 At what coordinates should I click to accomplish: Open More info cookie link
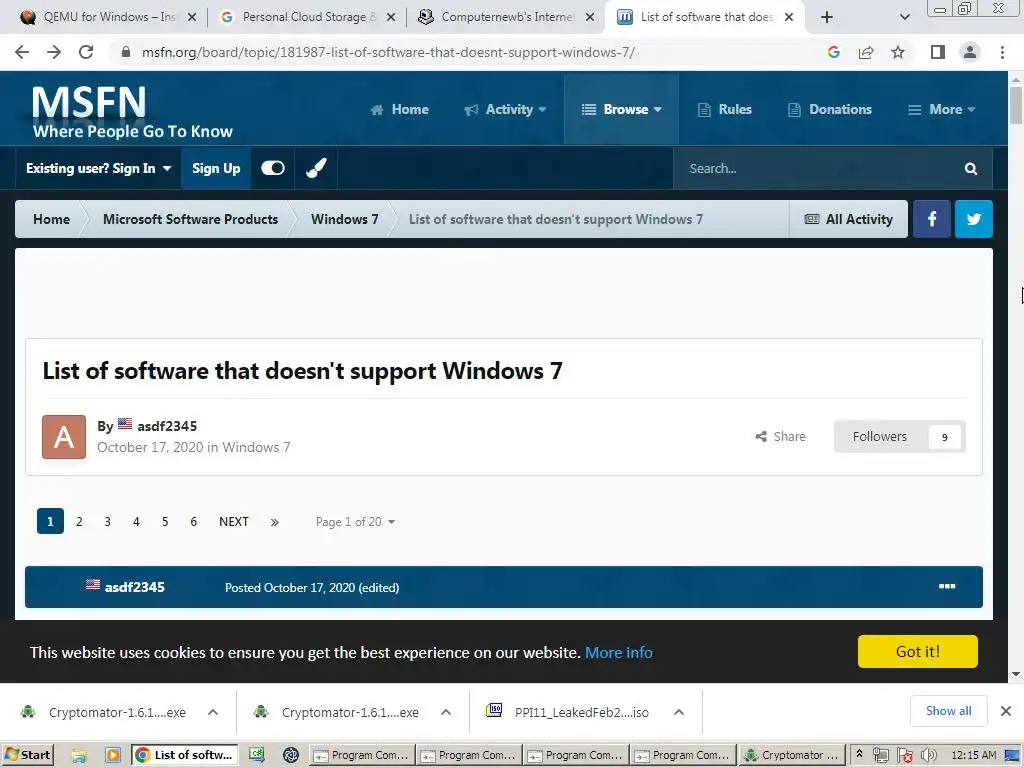pyautogui.click(x=618, y=652)
